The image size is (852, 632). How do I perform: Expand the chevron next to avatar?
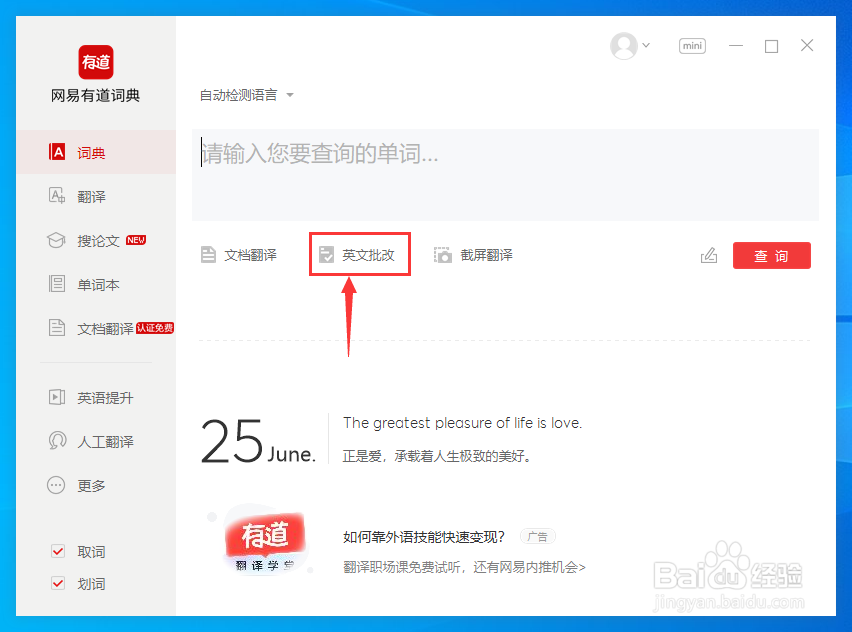click(x=646, y=45)
